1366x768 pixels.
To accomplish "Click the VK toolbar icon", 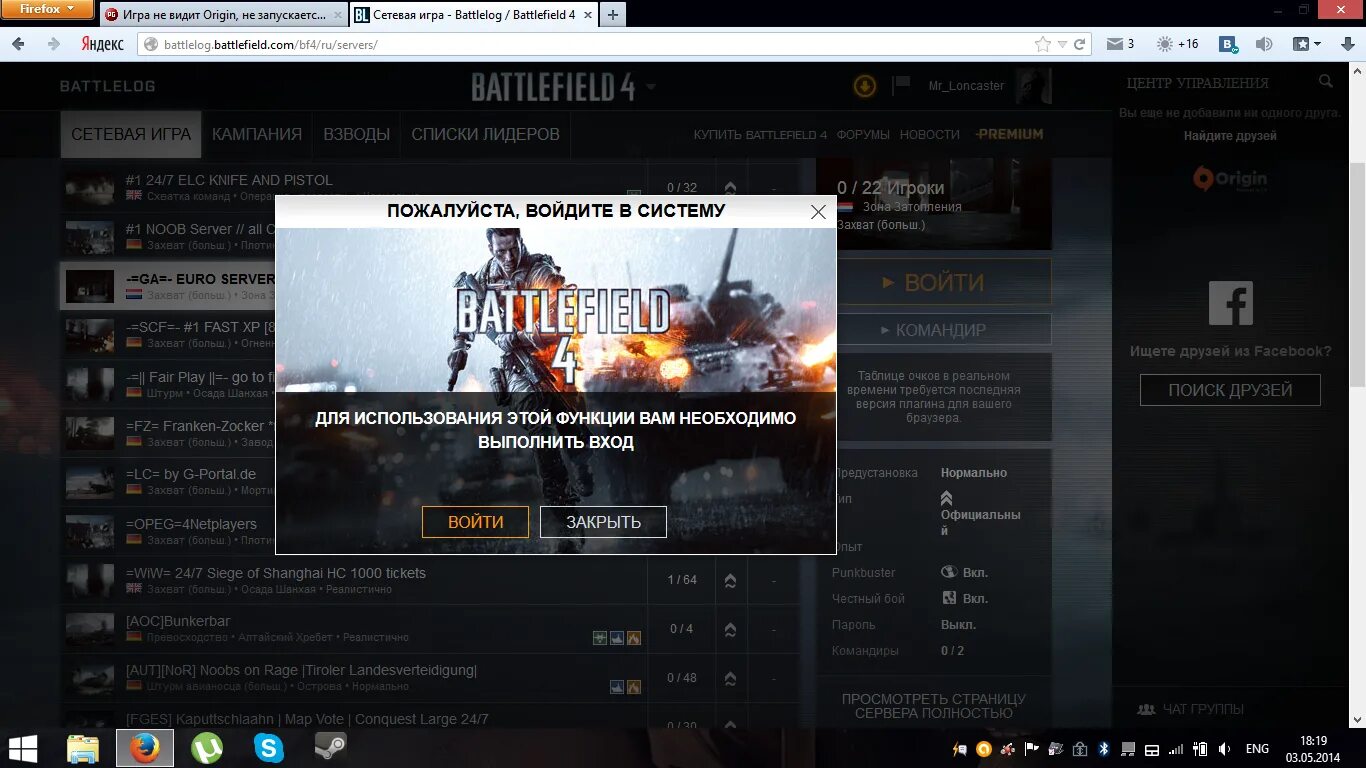I will coord(1229,44).
